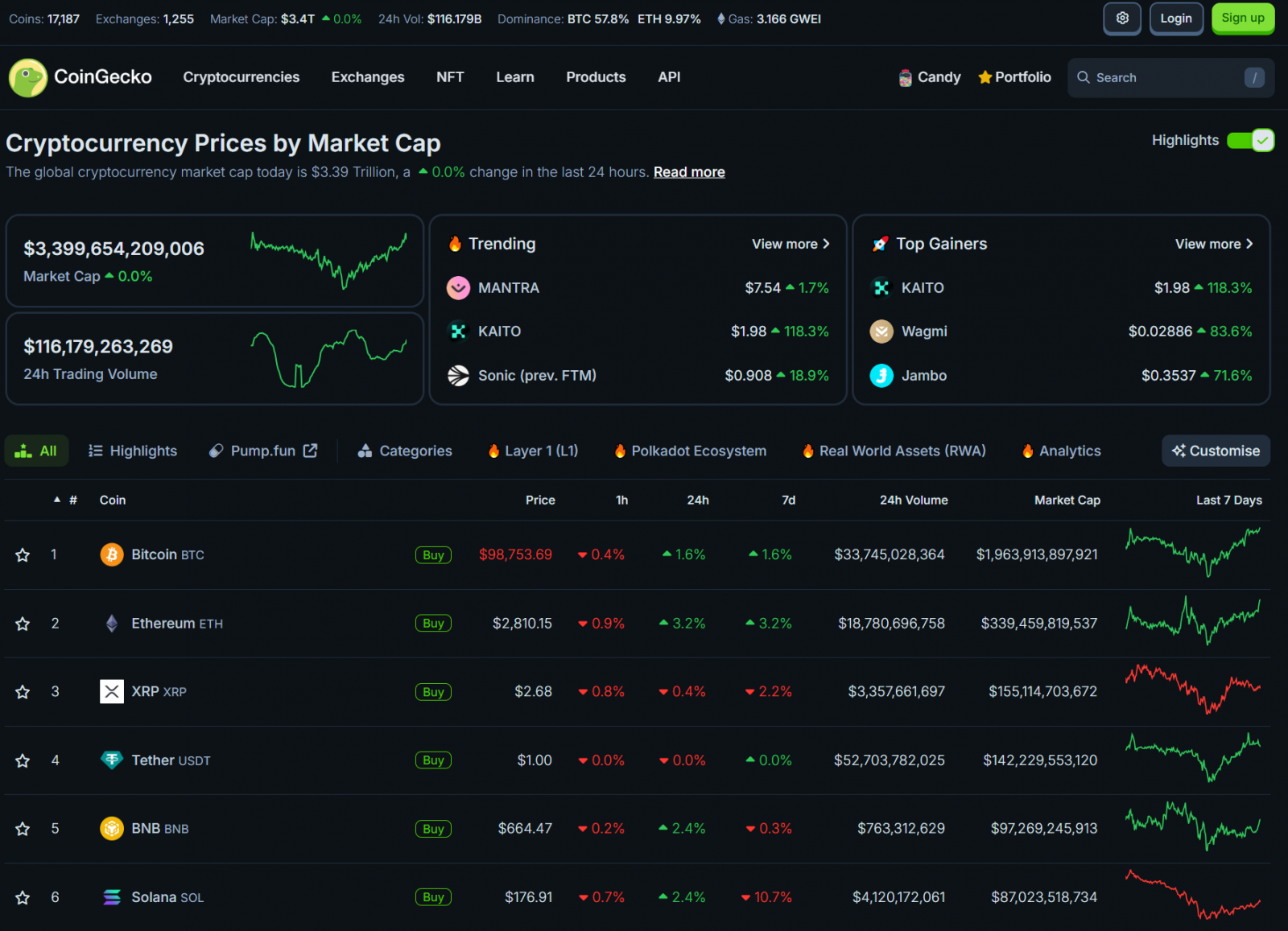The image size is (1288, 931).
Task: Click the Portfolio star icon
Action: 985,77
